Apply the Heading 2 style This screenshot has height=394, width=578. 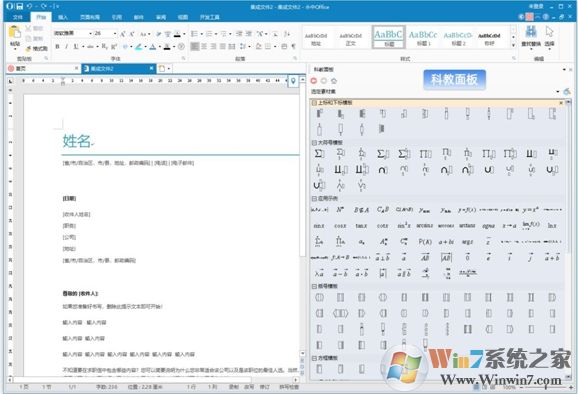[457, 37]
